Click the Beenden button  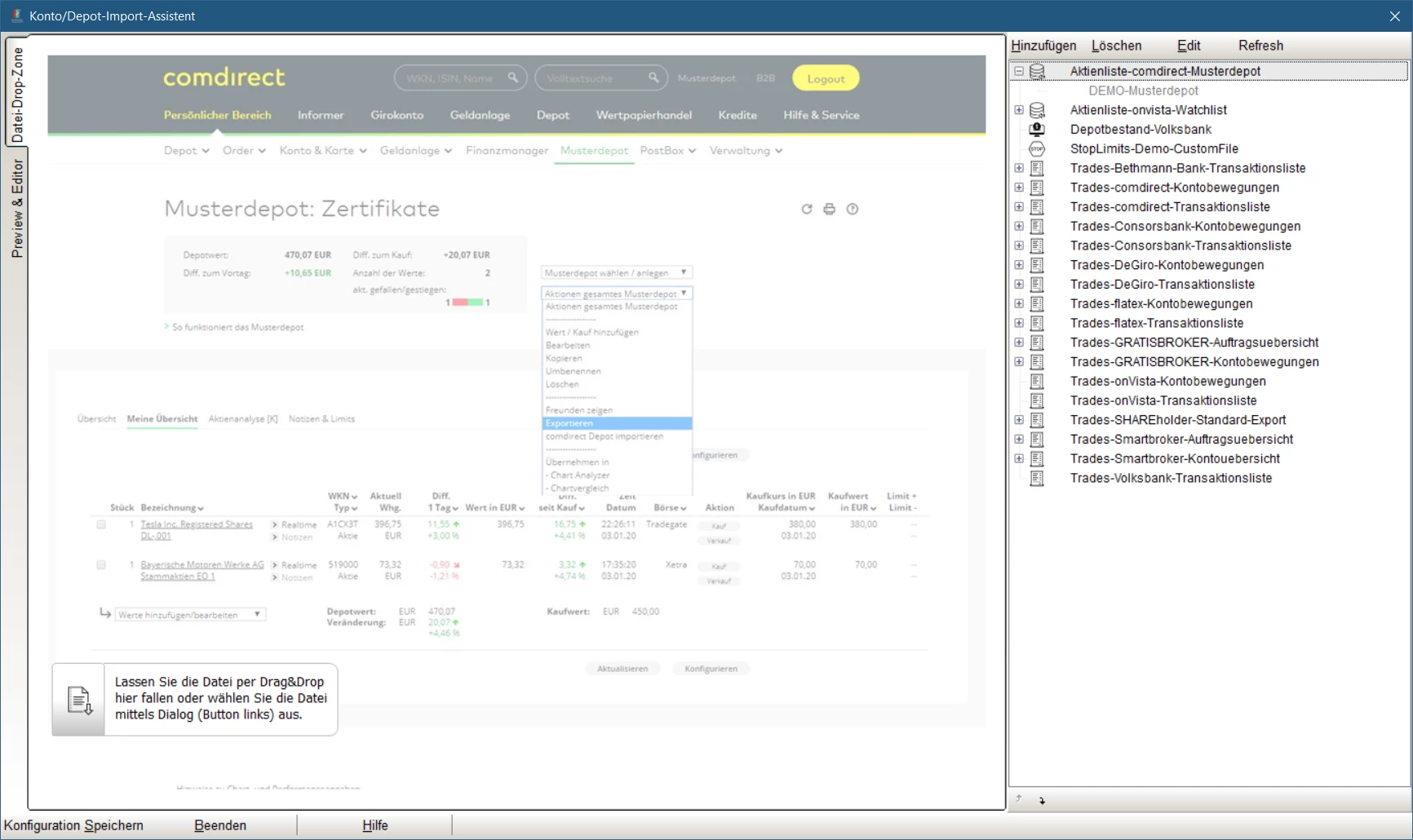click(220, 825)
